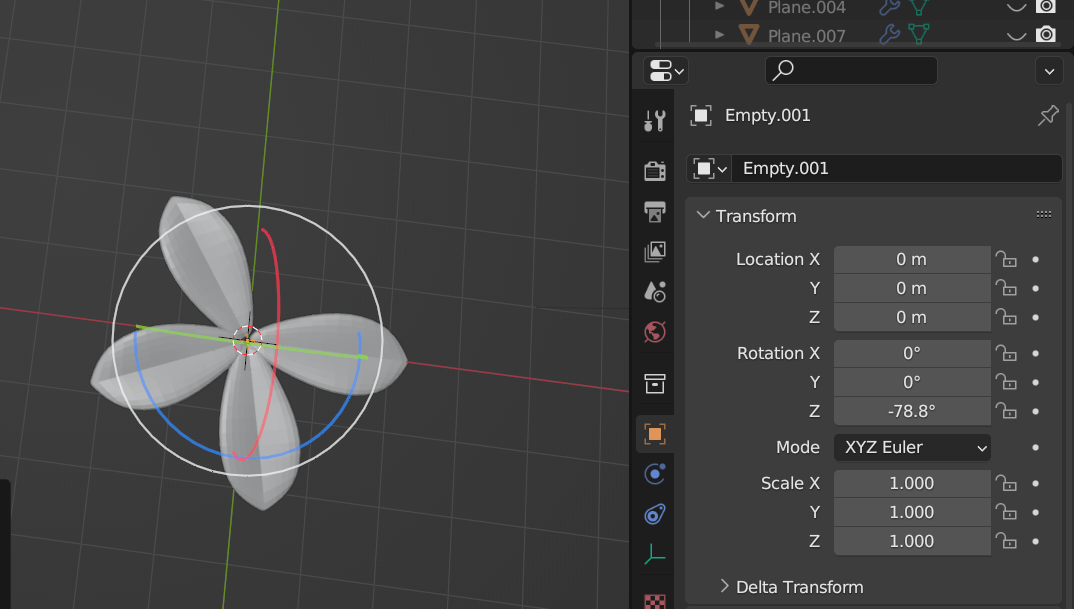1074x609 pixels.
Task: Lock the Scale Y value
Action: tap(1006, 512)
